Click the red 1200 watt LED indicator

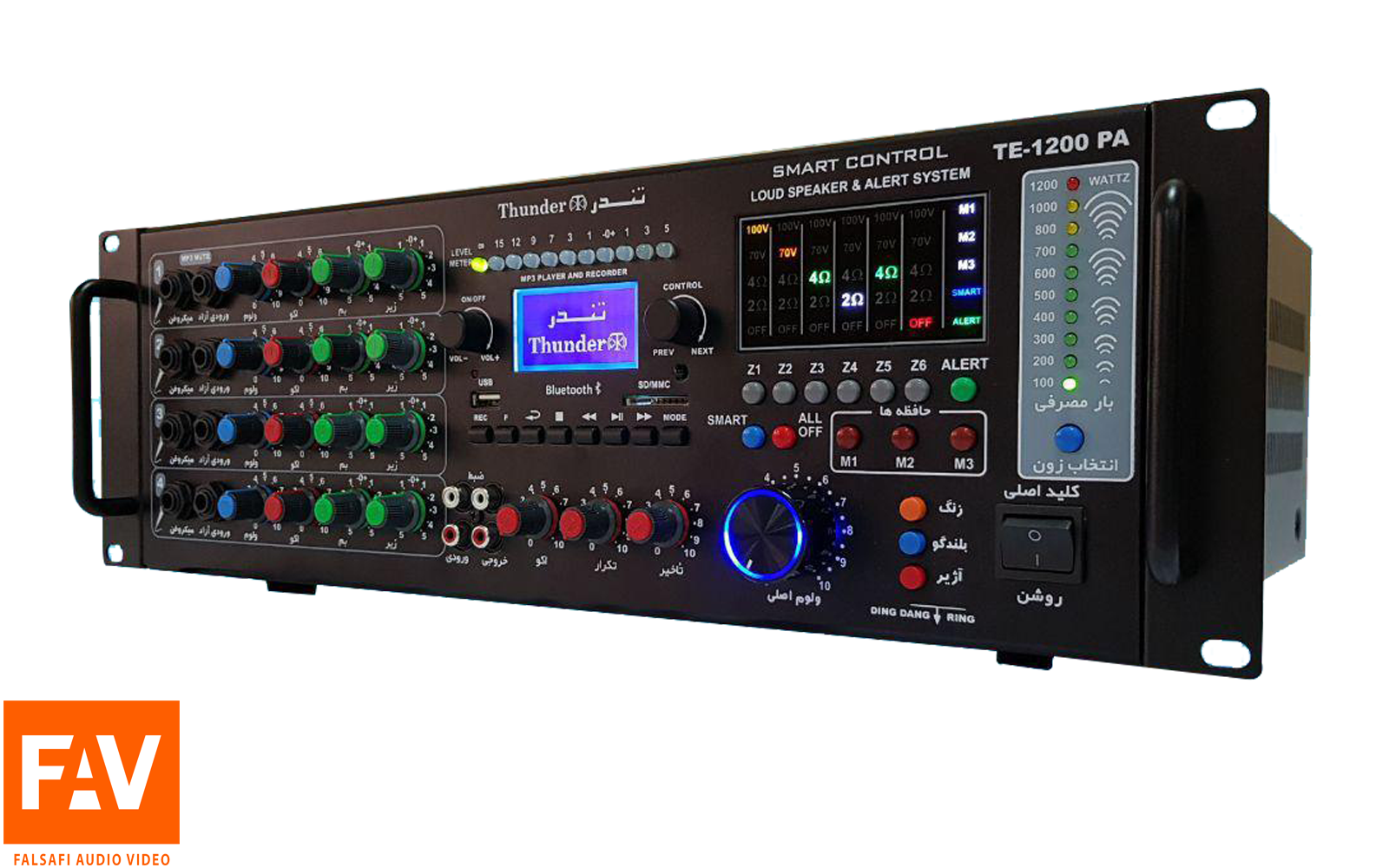pyautogui.click(x=1073, y=183)
